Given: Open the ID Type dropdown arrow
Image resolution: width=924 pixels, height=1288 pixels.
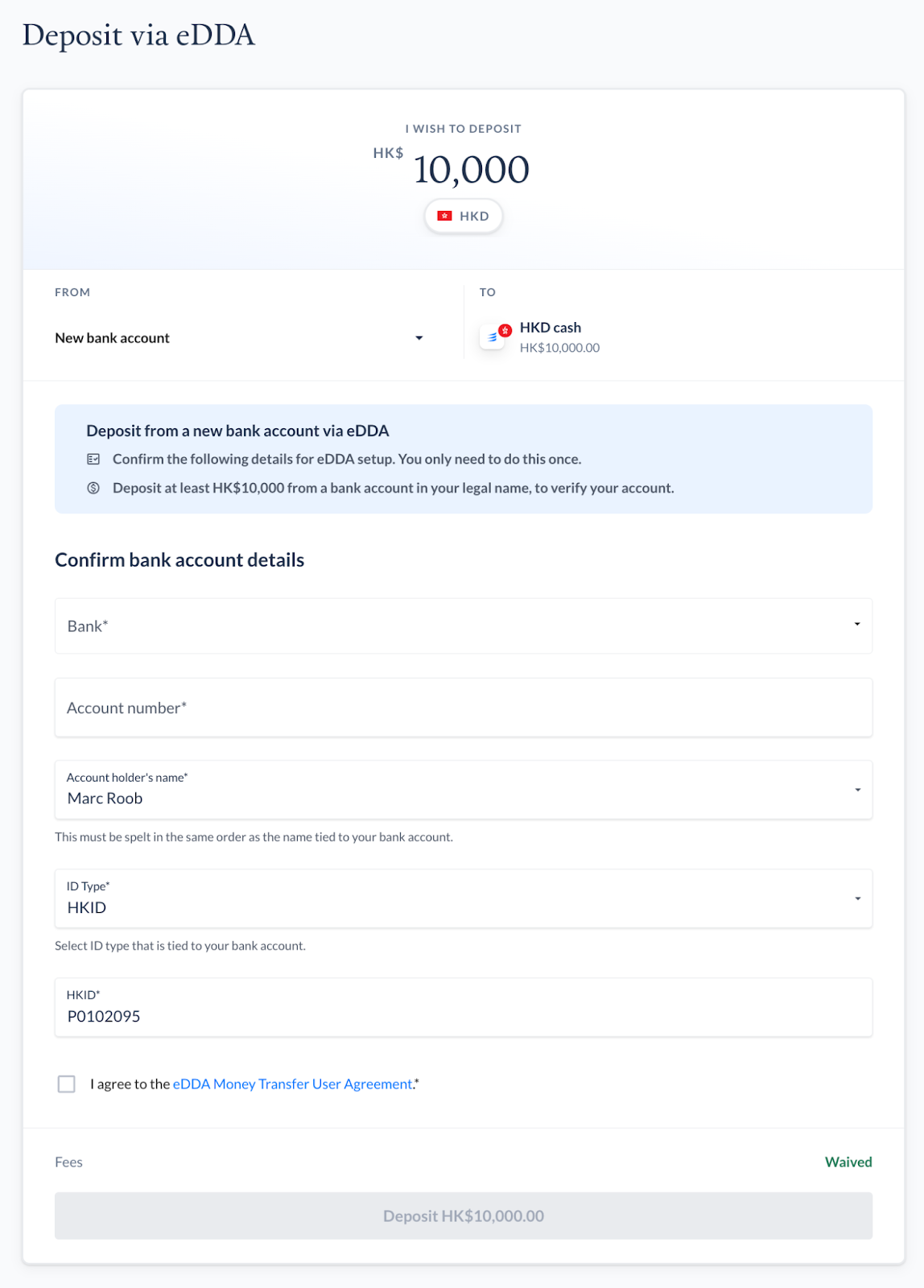Looking at the screenshot, I should pyautogui.click(x=857, y=898).
